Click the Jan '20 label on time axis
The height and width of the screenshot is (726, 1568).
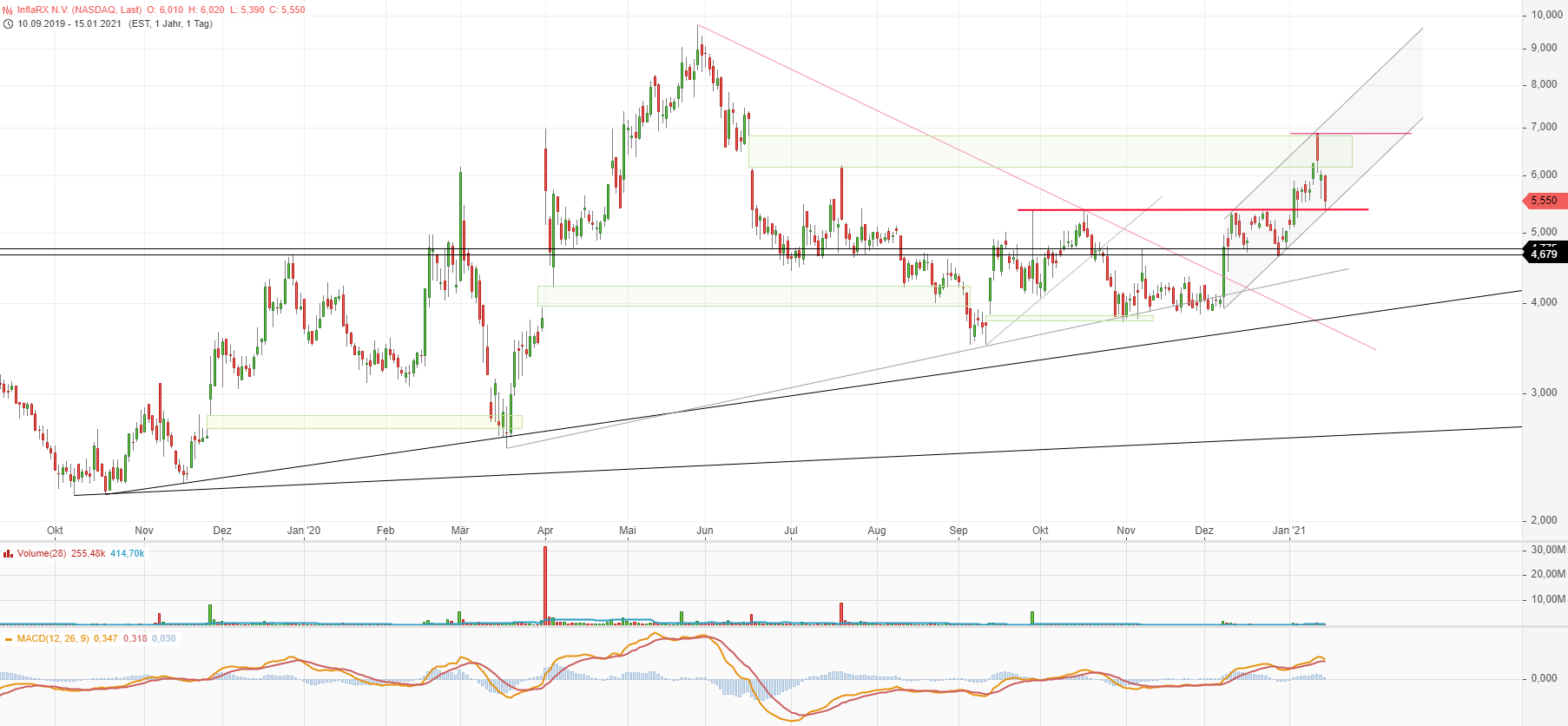click(304, 531)
